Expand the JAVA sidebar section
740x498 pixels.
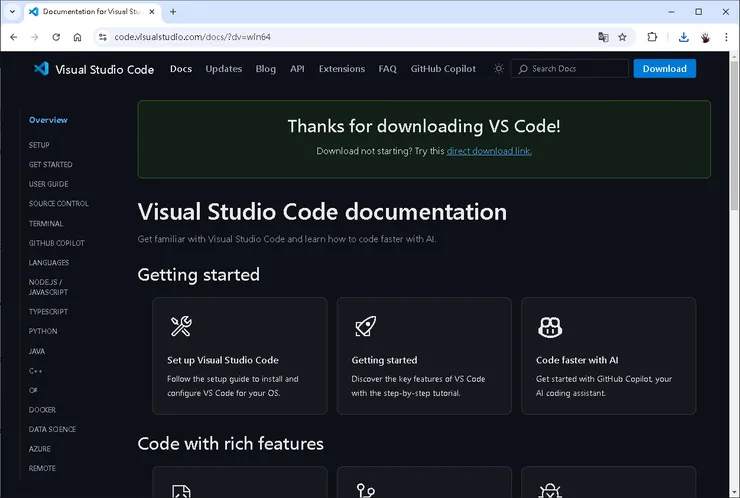click(37, 351)
